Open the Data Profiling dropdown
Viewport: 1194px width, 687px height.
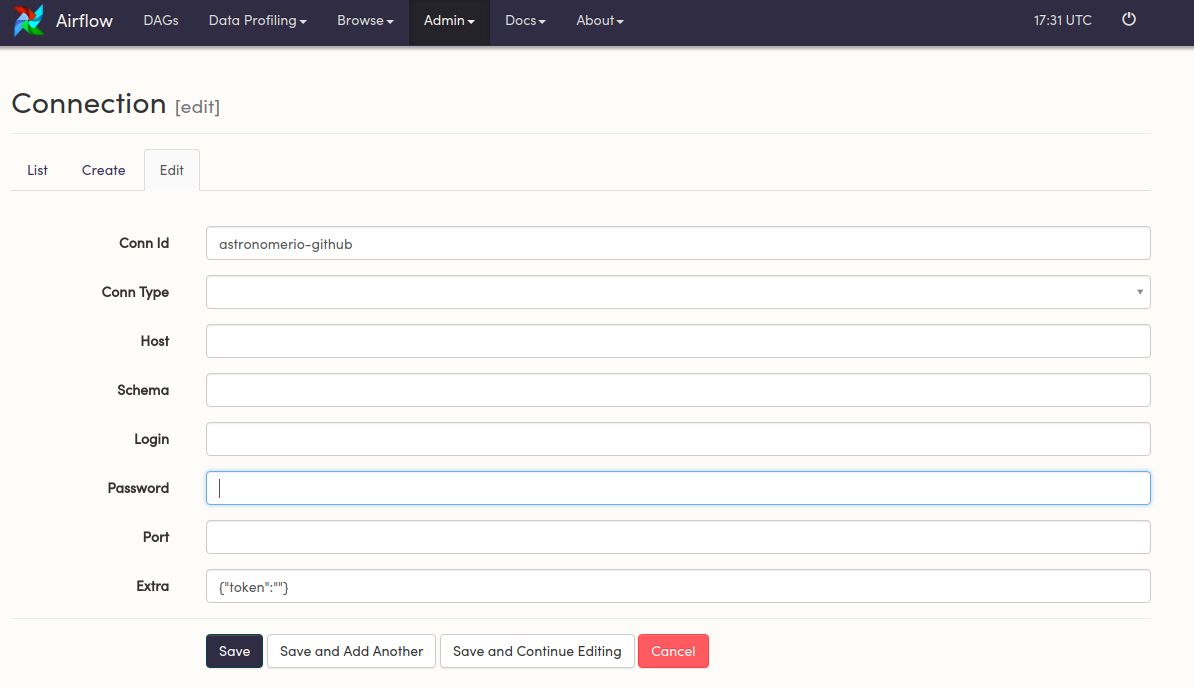click(x=256, y=20)
